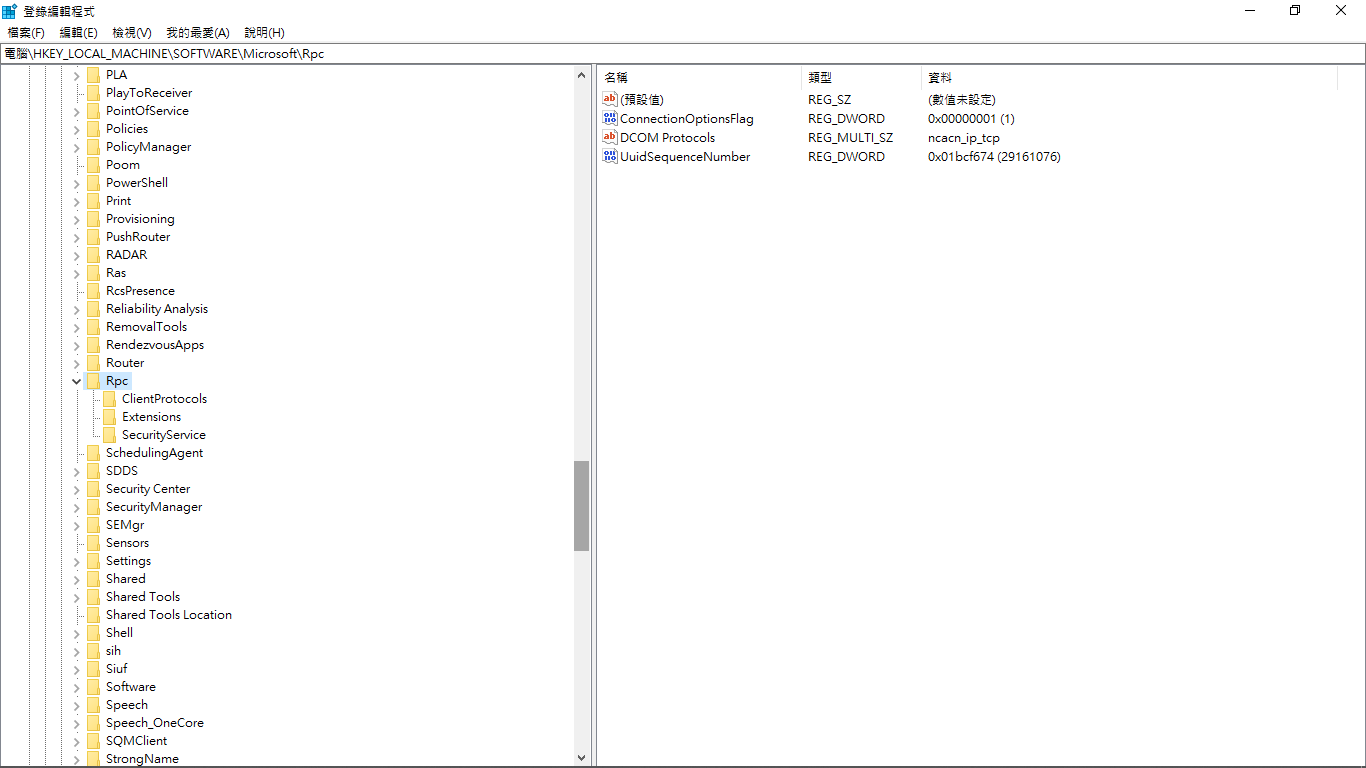This screenshot has width=1366, height=768.
Task: Click the Policies folder icon
Action: (x=93, y=129)
